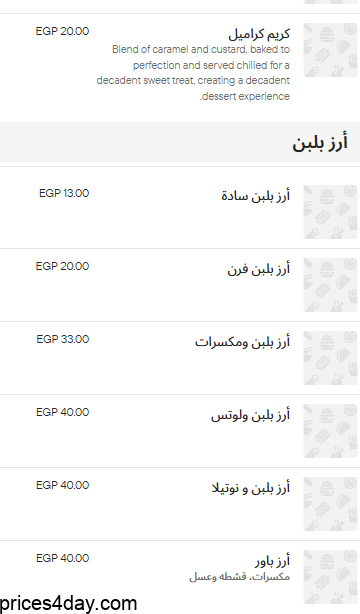Image resolution: width=360 pixels, height=614 pixels.
Task: Open the أرز بلبن ولوتس image icon
Action: point(330,431)
